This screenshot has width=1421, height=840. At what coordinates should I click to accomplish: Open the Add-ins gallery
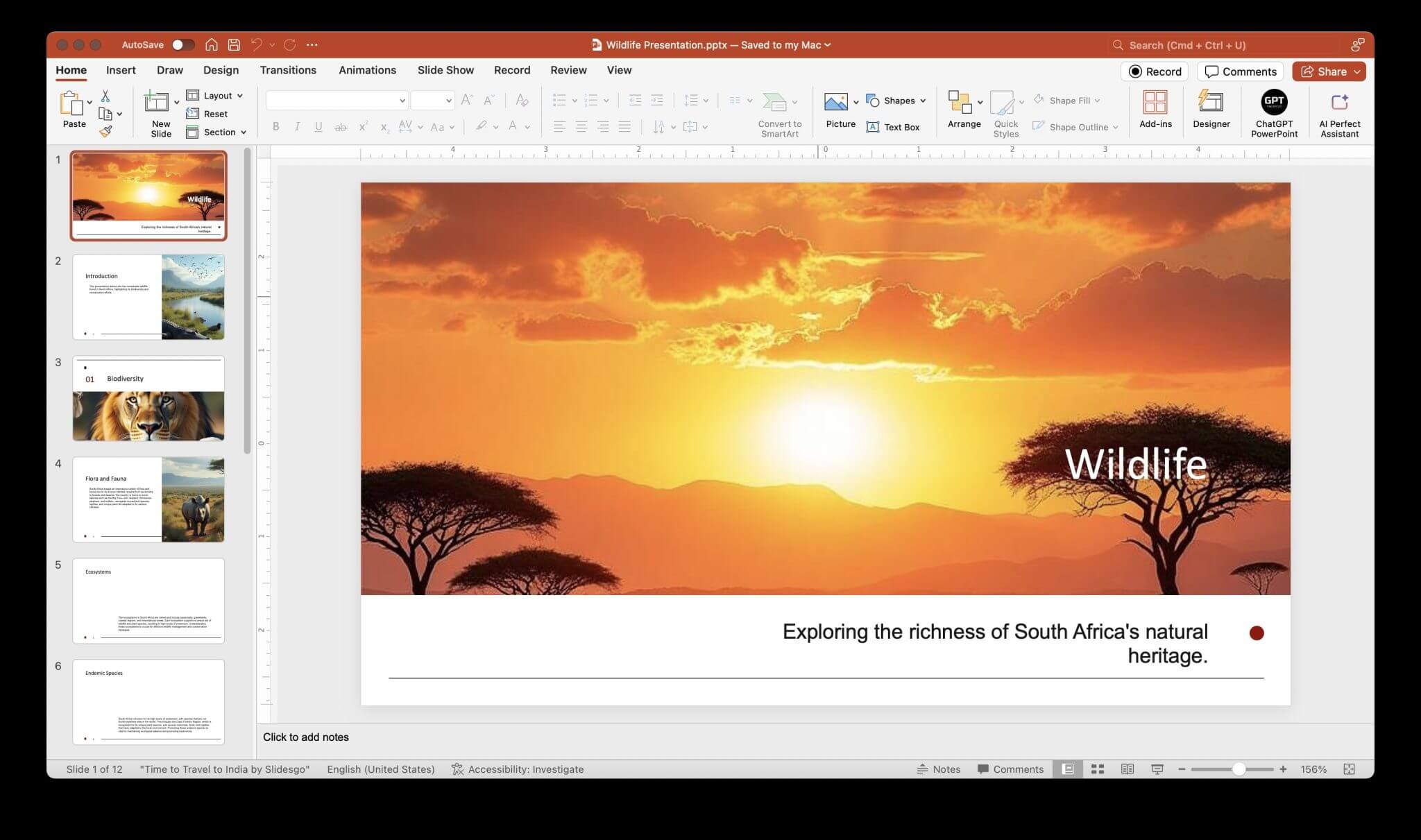tap(1155, 112)
